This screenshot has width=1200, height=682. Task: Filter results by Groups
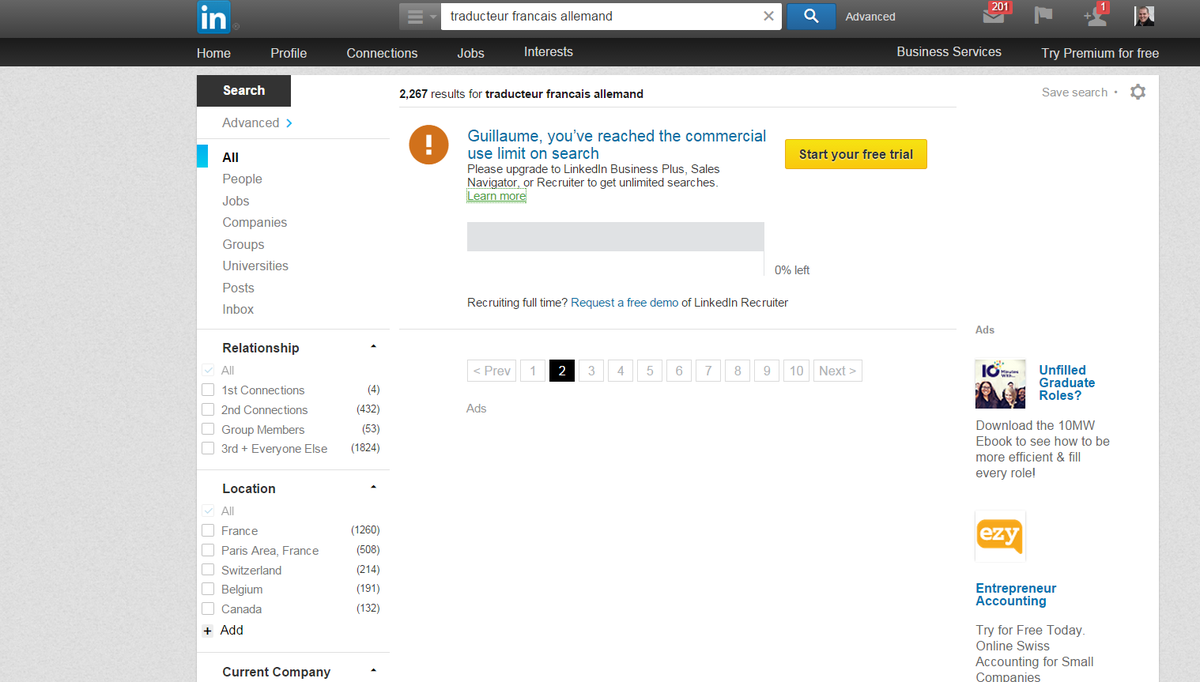click(x=243, y=245)
